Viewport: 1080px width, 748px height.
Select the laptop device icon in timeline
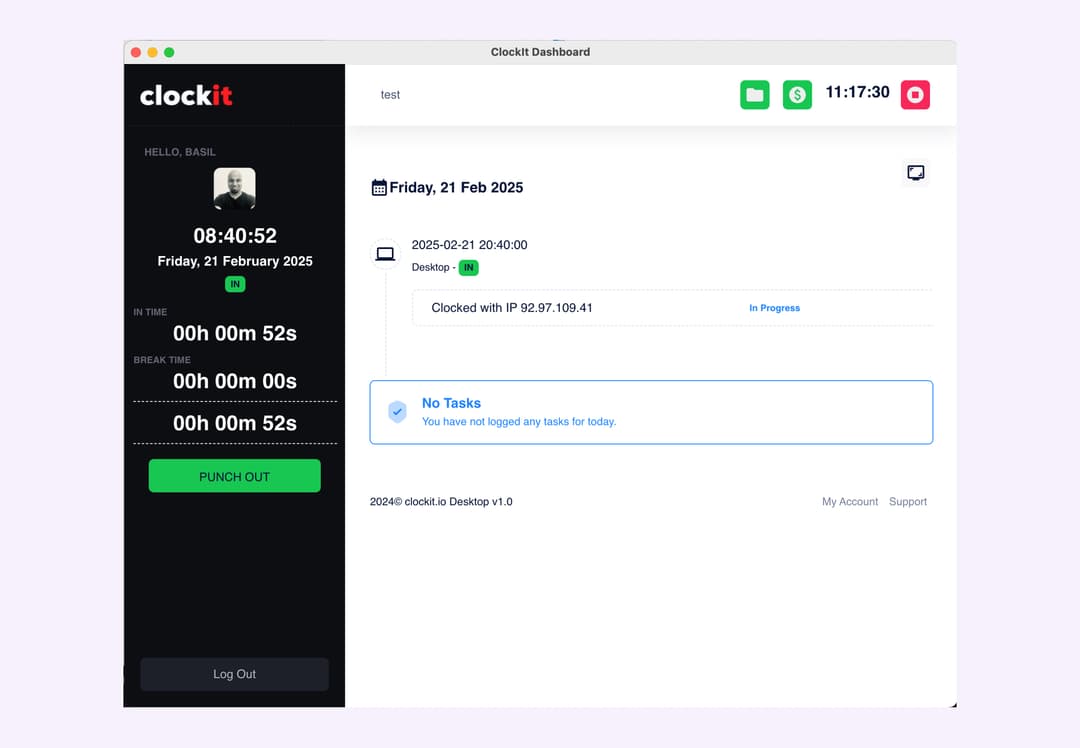385,254
